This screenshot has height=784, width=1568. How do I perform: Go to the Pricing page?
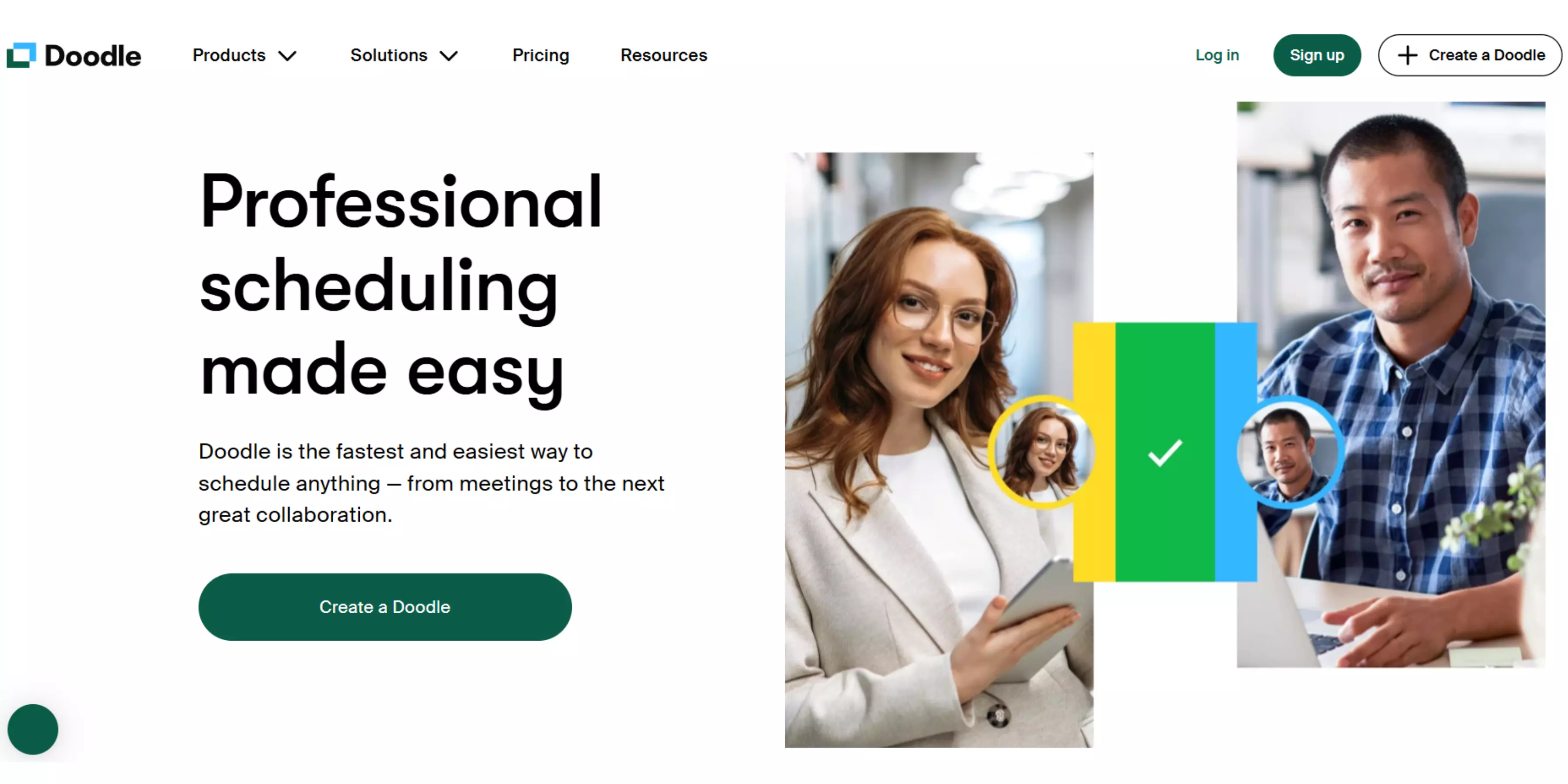point(541,55)
